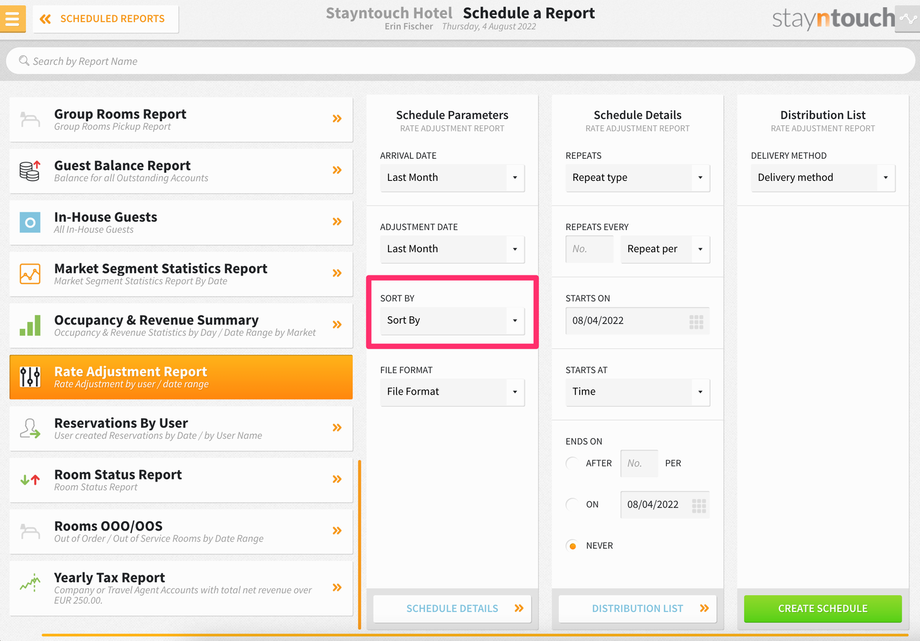The height and width of the screenshot is (641, 920).
Task: Click the green Create Schedule button
Action: click(823, 609)
